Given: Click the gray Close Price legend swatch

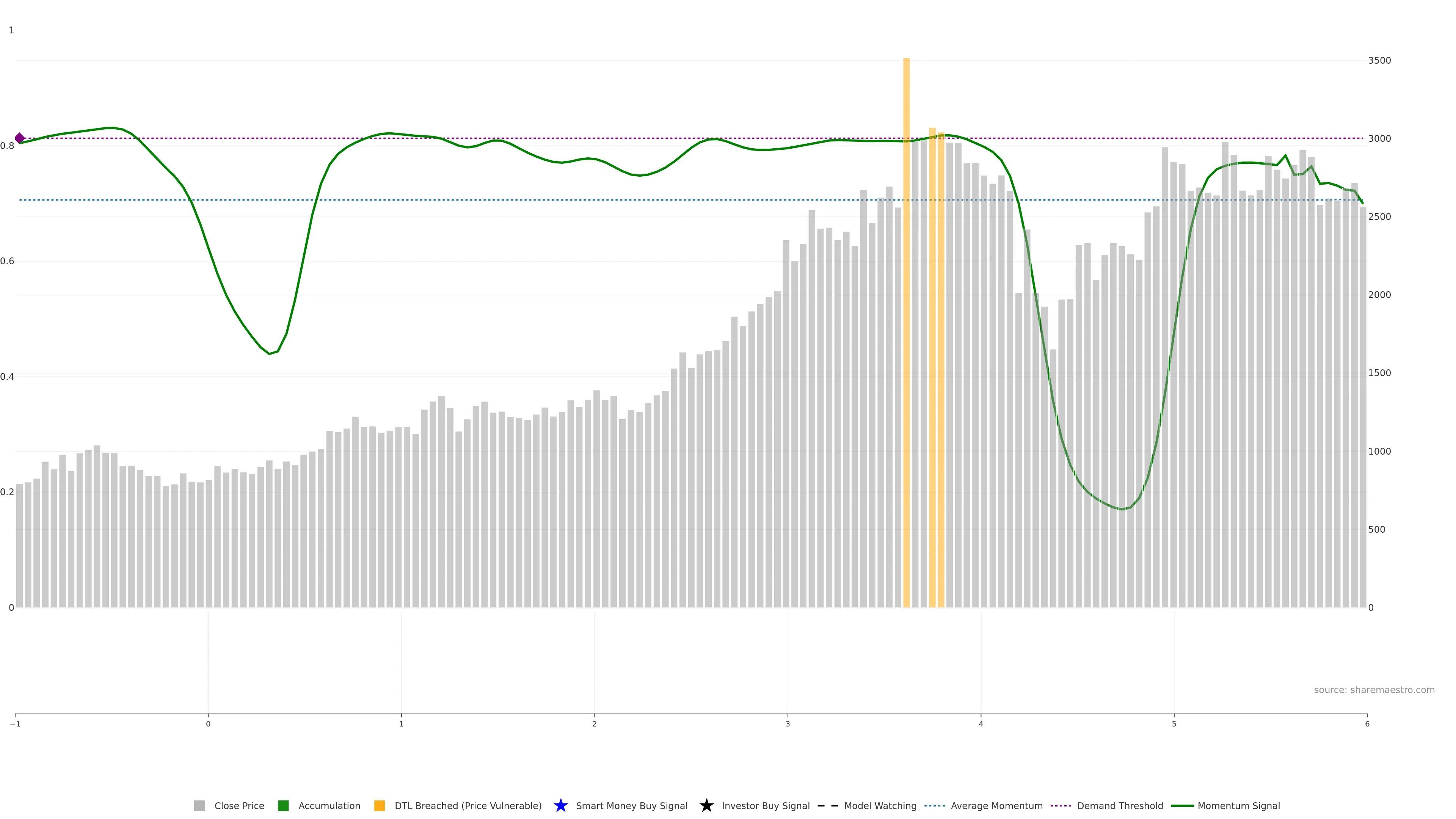Looking at the screenshot, I should click(x=199, y=805).
